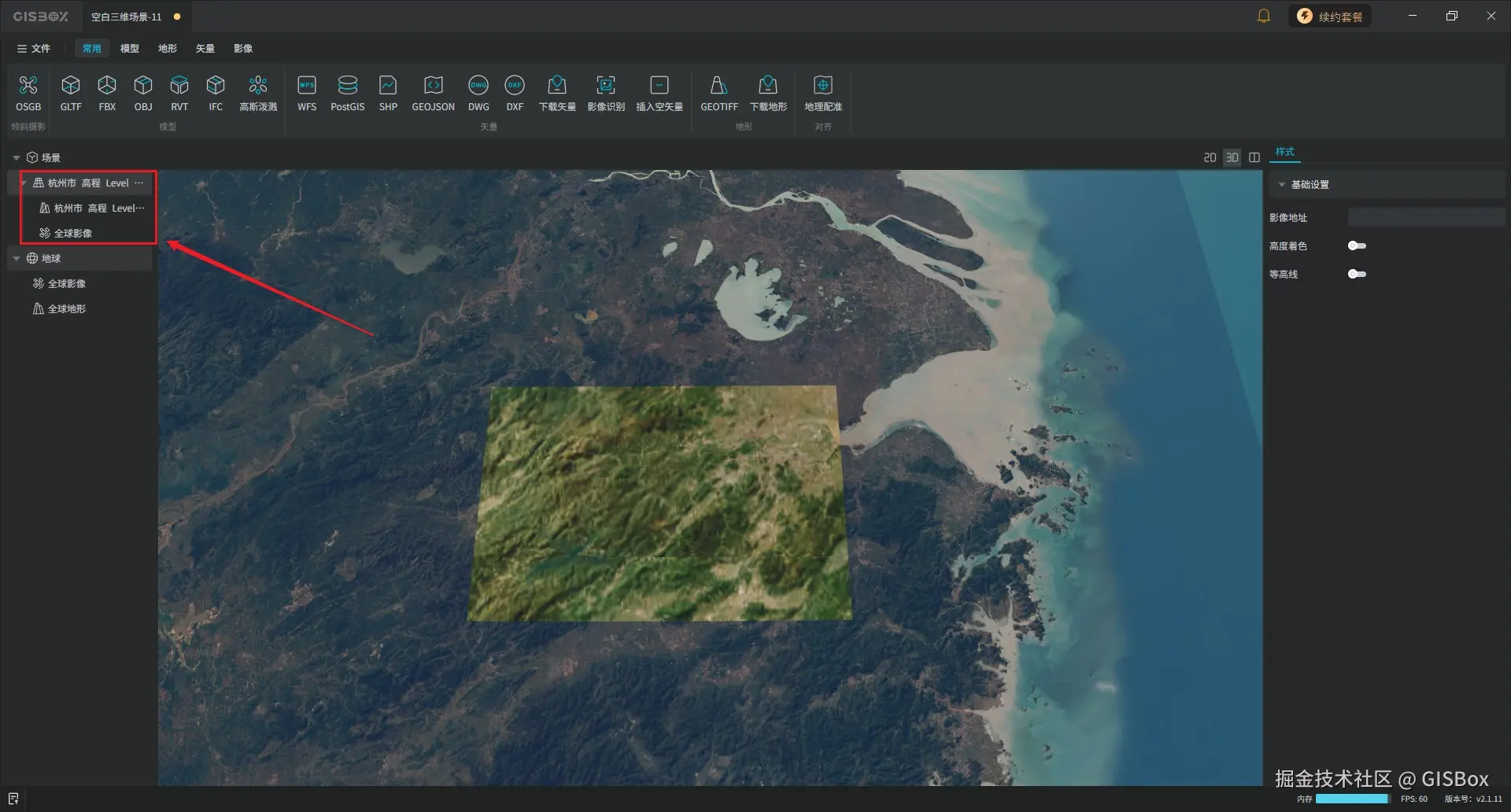
Task: Import an SHP shapefile
Action: [388, 93]
